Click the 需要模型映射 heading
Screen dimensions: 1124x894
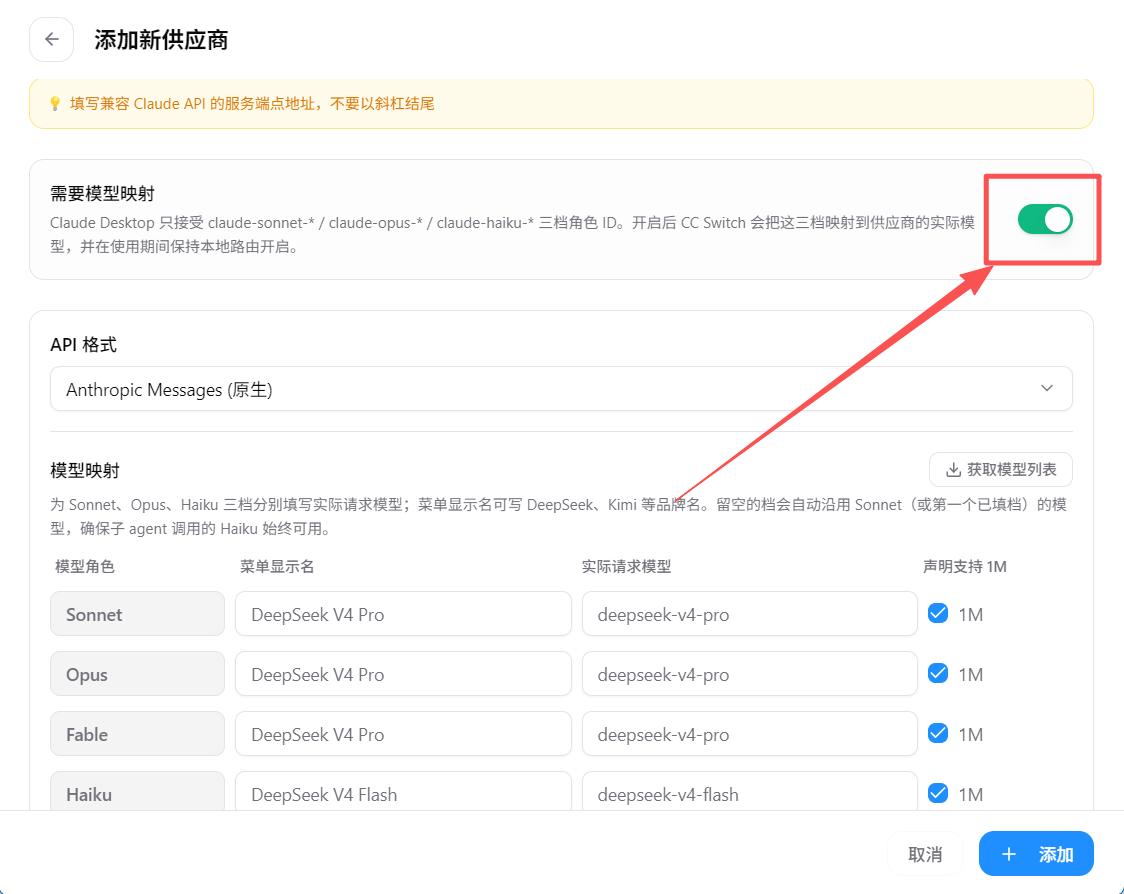coord(103,194)
